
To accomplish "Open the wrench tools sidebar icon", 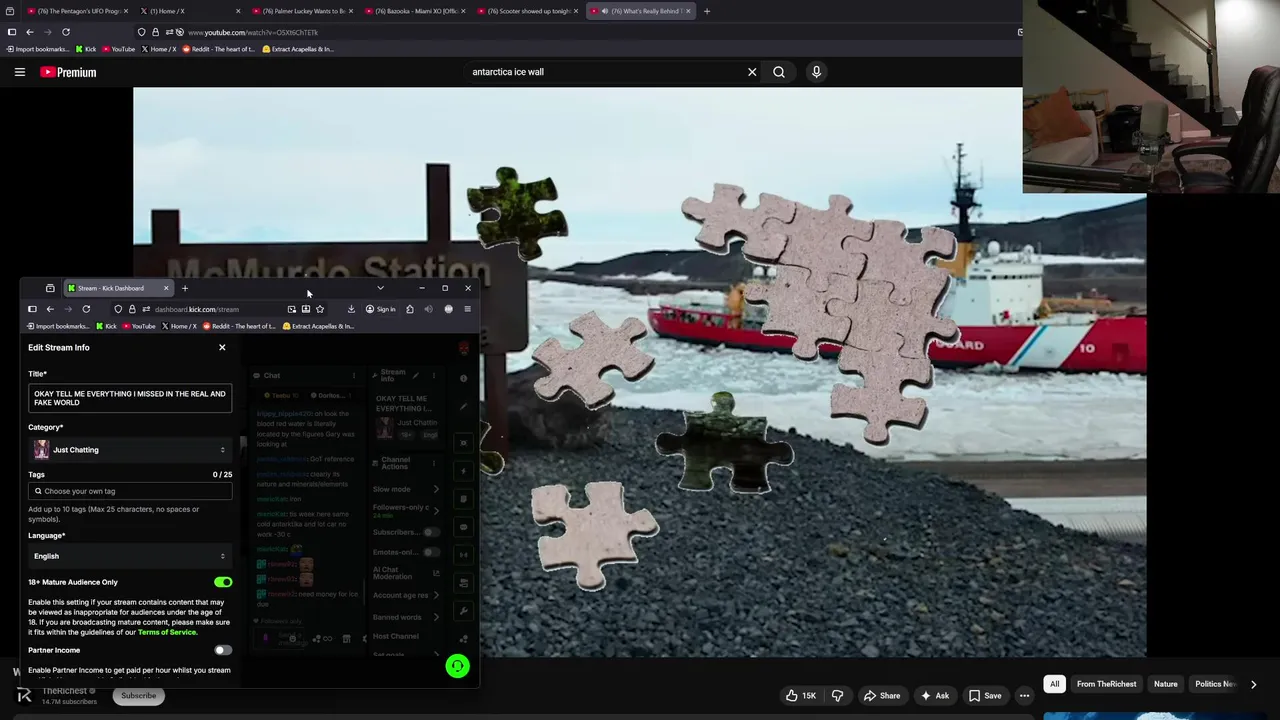I will 463,610.
